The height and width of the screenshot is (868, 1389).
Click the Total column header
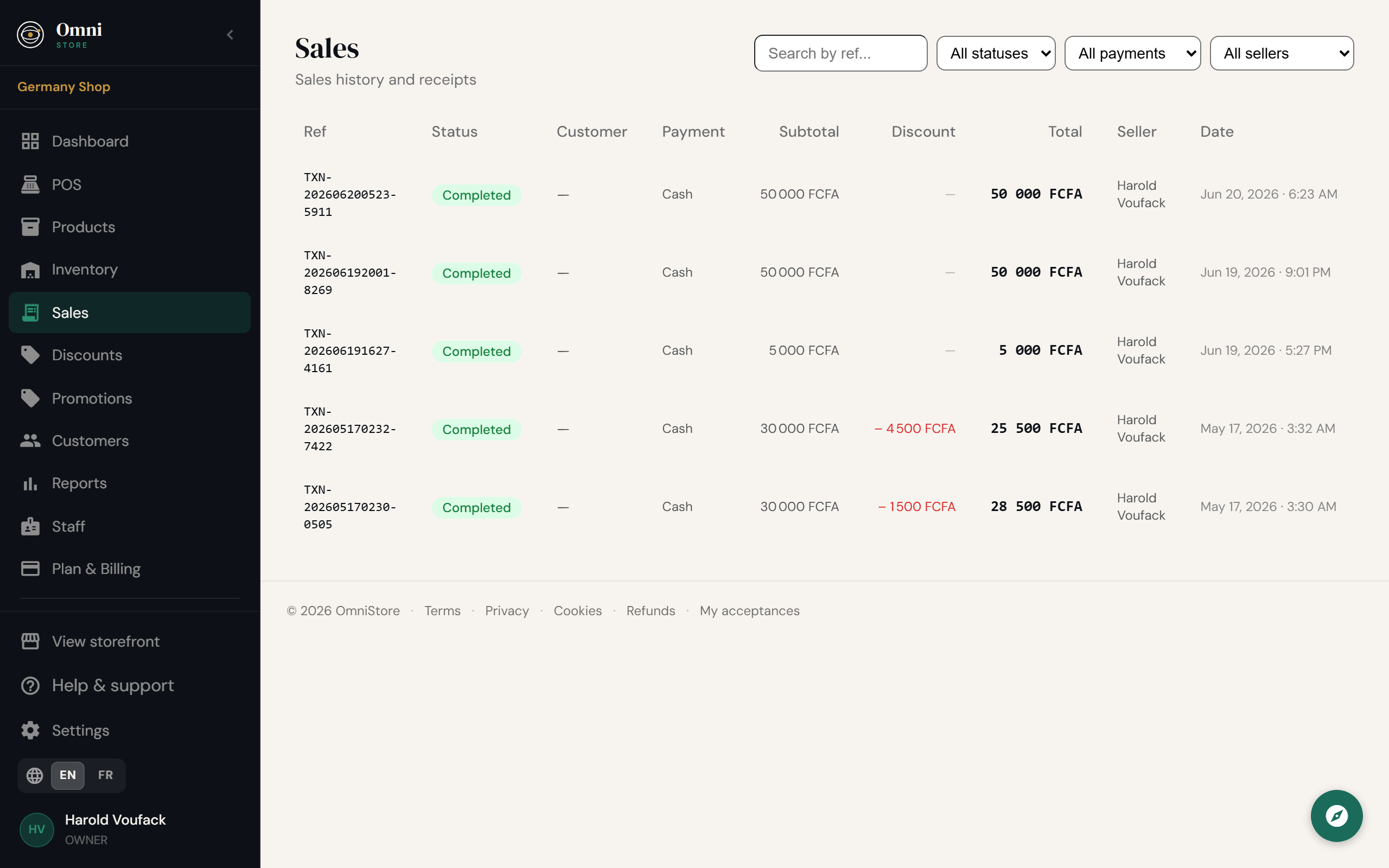click(x=1065, y=131)
